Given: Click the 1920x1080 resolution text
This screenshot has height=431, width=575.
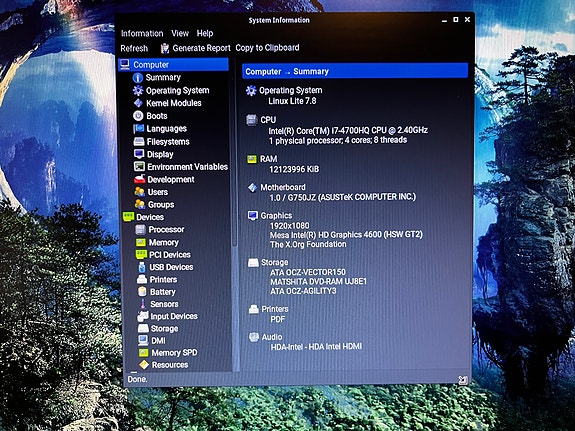Looking at the screenshot, I should click(x=289, y=226).
